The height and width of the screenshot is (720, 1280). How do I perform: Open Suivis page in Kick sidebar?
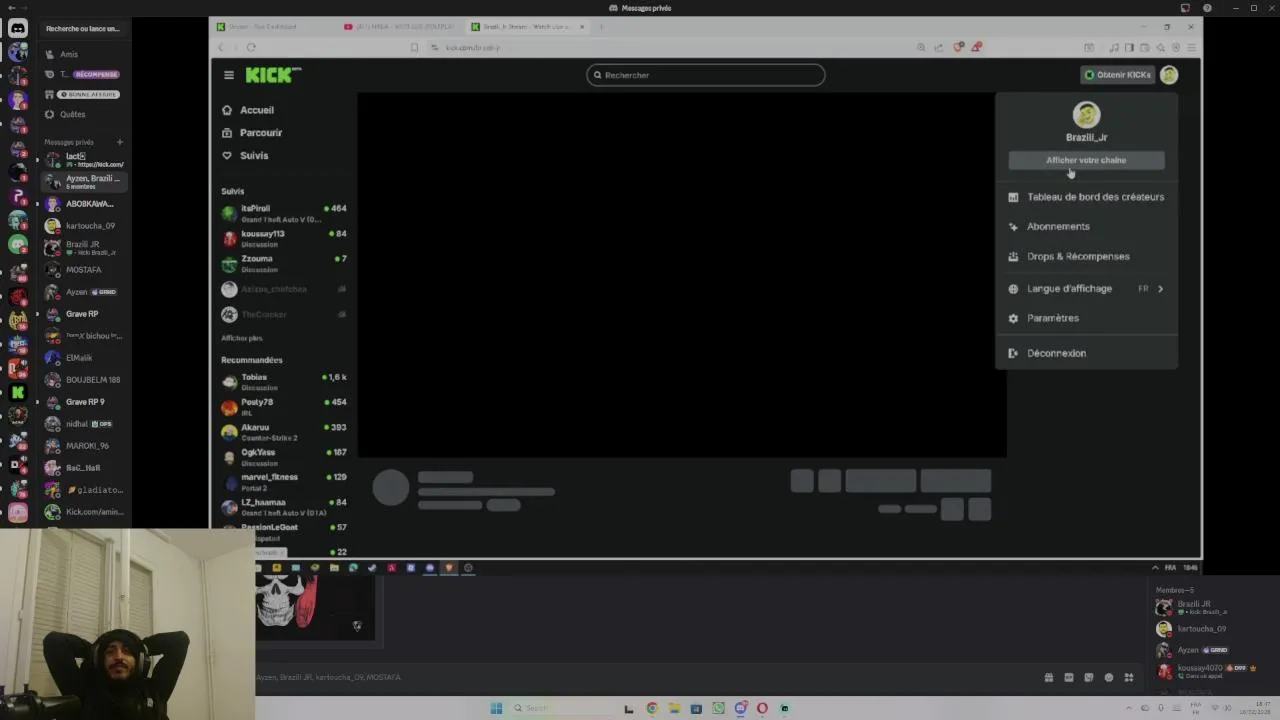click(x=245, y=156)
